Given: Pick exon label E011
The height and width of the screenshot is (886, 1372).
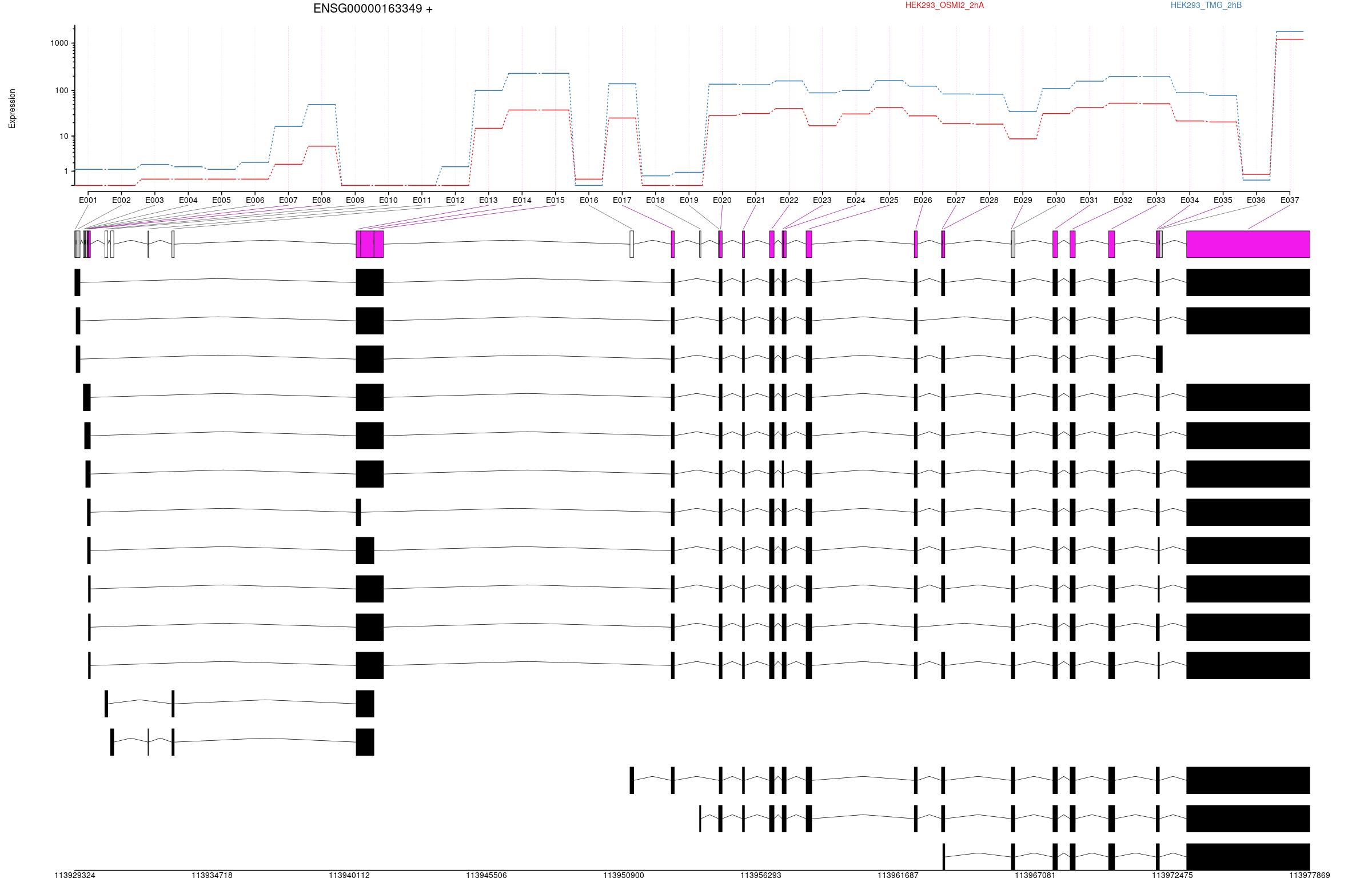Looking at the screenshot, I should tap(422, 200).
